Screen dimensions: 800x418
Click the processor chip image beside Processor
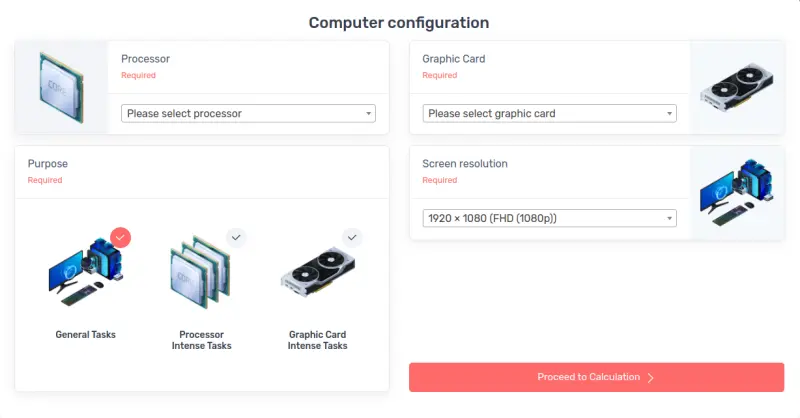coord(62,87)
